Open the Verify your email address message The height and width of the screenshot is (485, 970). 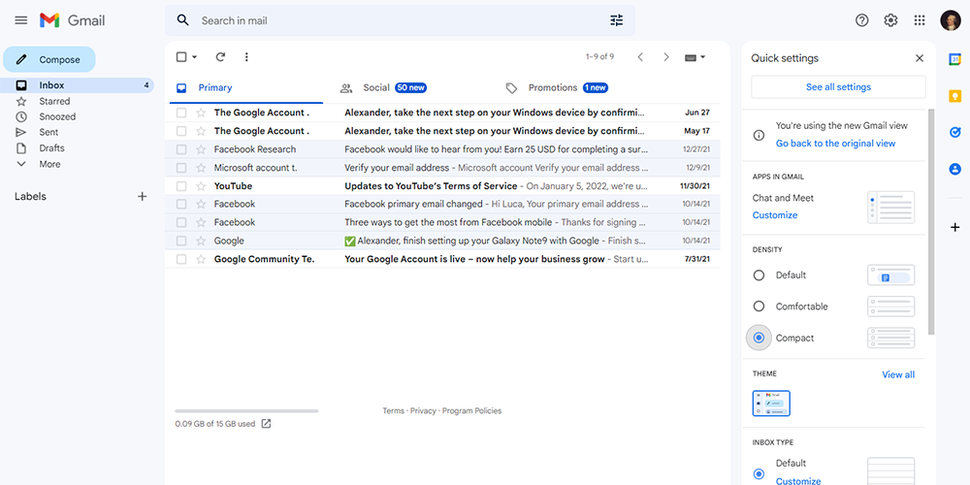(442, 168)
